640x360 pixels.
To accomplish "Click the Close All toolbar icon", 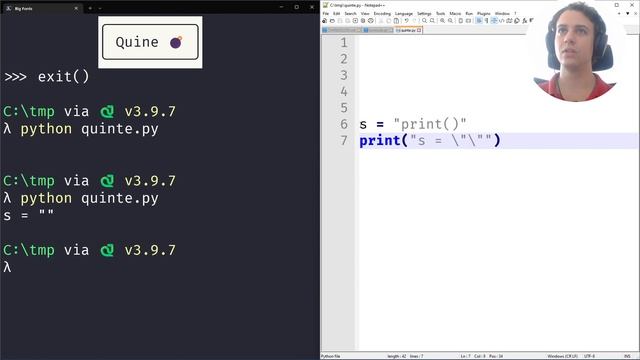I will pyautogui.click(x=363, y=21).
